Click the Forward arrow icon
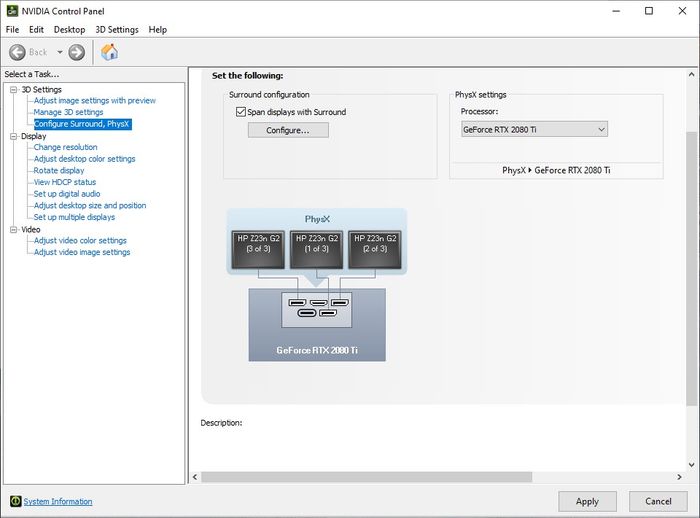This screenshot has width=700, height=518. (76, 52)
